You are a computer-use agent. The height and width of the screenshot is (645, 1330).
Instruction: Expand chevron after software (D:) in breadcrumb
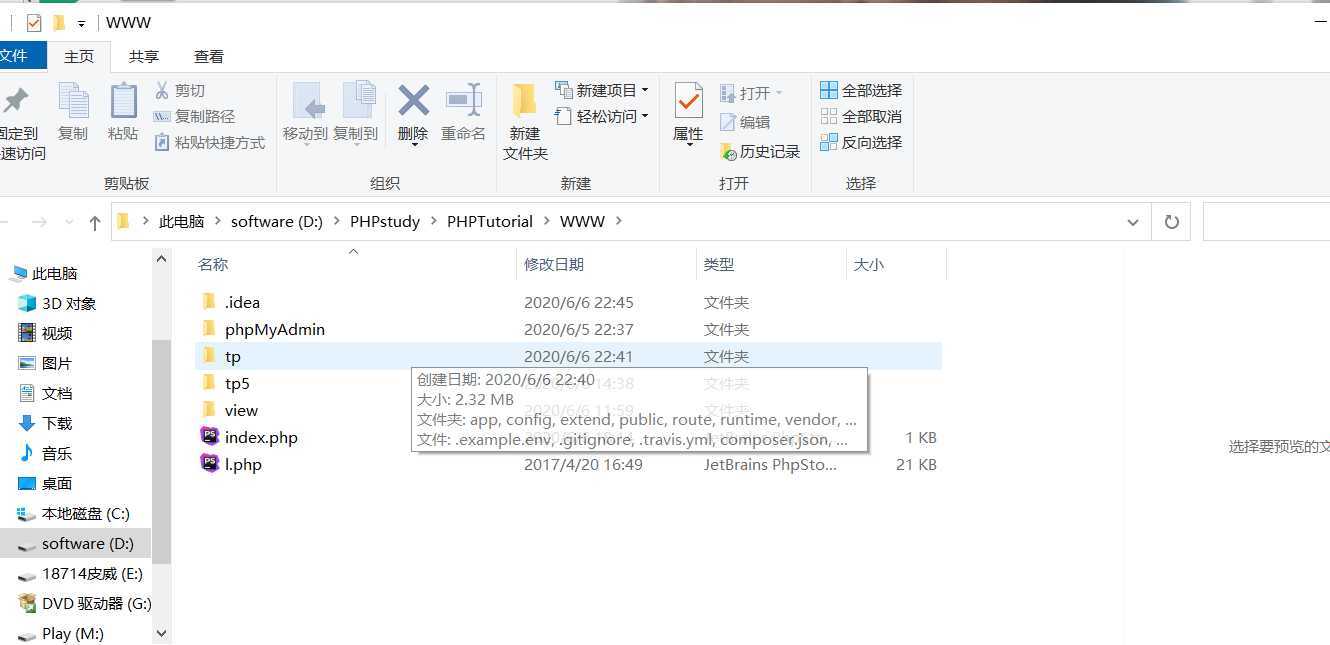[336, 221]
